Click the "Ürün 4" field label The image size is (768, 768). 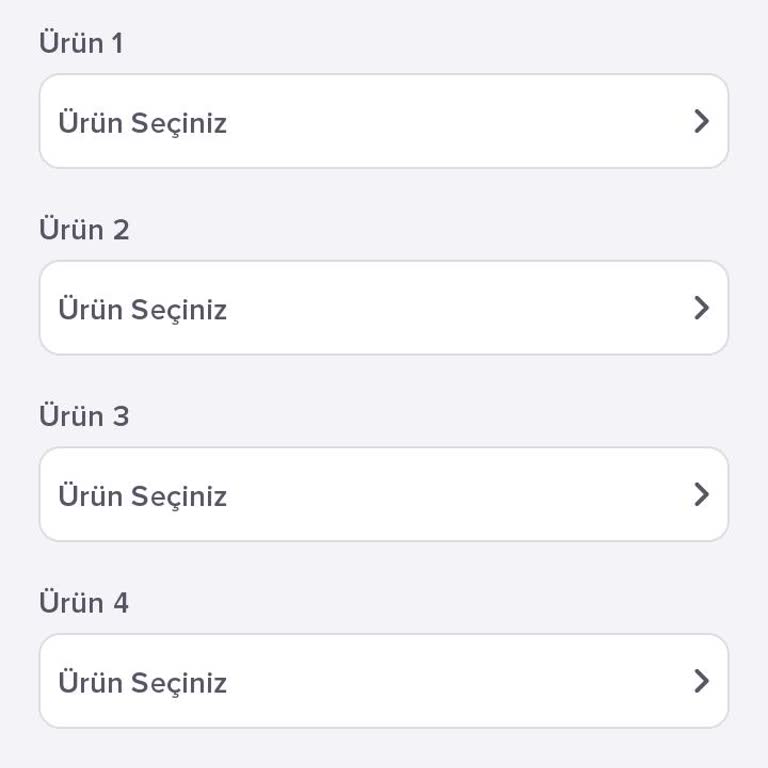pos(84,603)
